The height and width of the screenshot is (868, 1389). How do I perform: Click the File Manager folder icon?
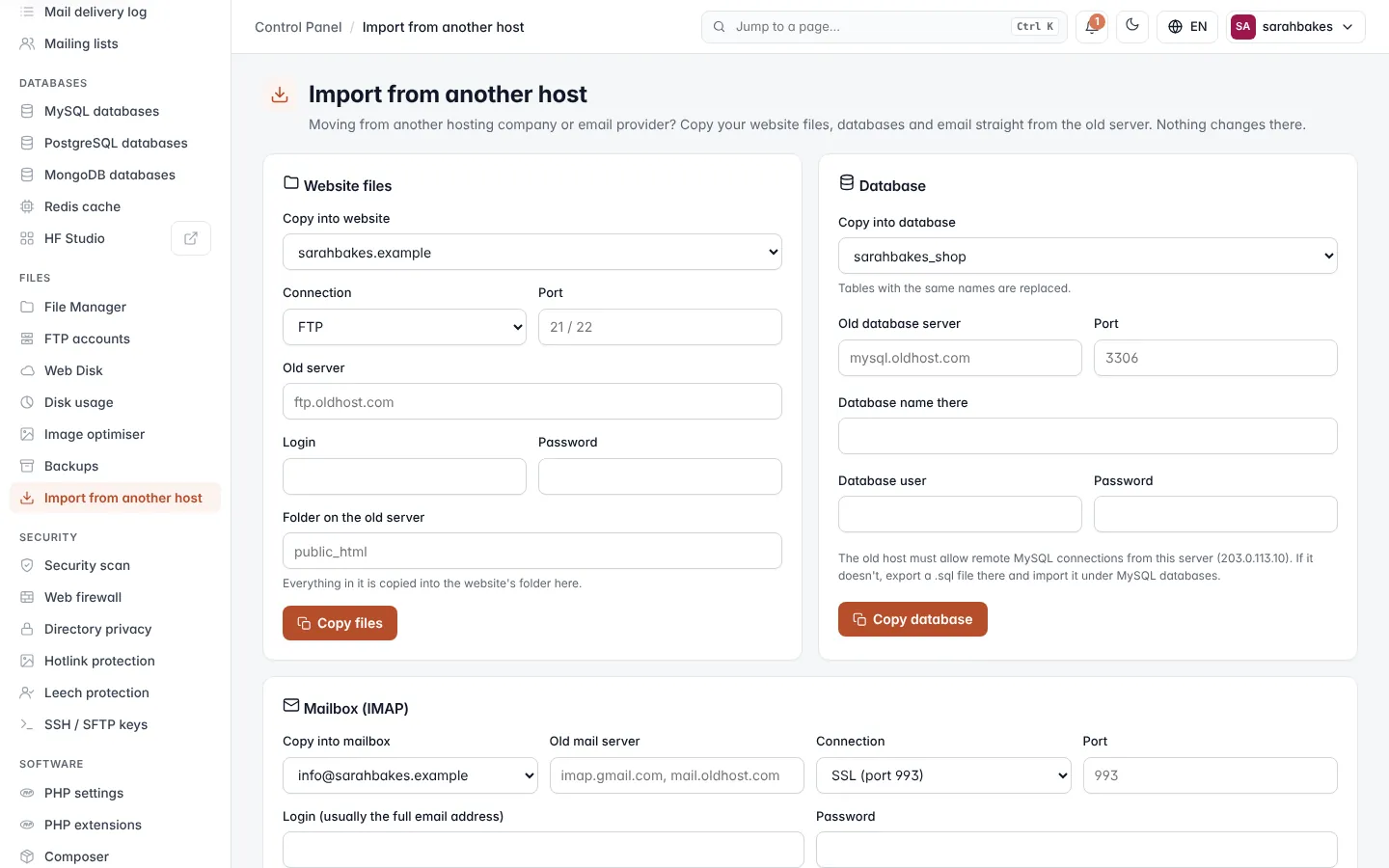(x=27, y=307)
